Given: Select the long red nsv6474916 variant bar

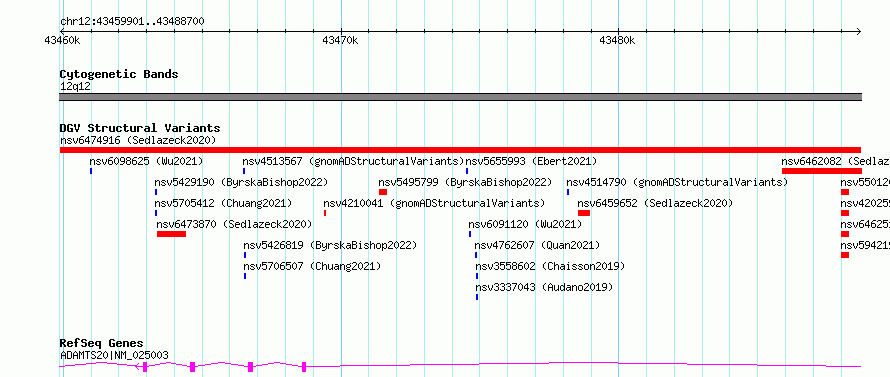Looking at the screenshot, I should tap(460, 150).
